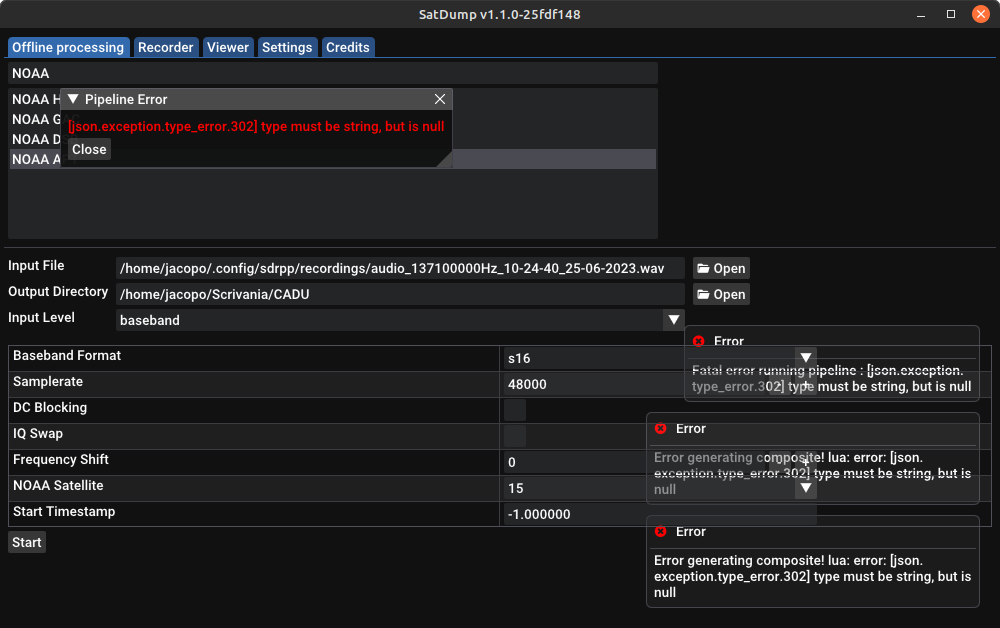Collapse the topmost Error popup with its arrow
This screenshot has width=1000, height=628.
click(x=805, y=358)
